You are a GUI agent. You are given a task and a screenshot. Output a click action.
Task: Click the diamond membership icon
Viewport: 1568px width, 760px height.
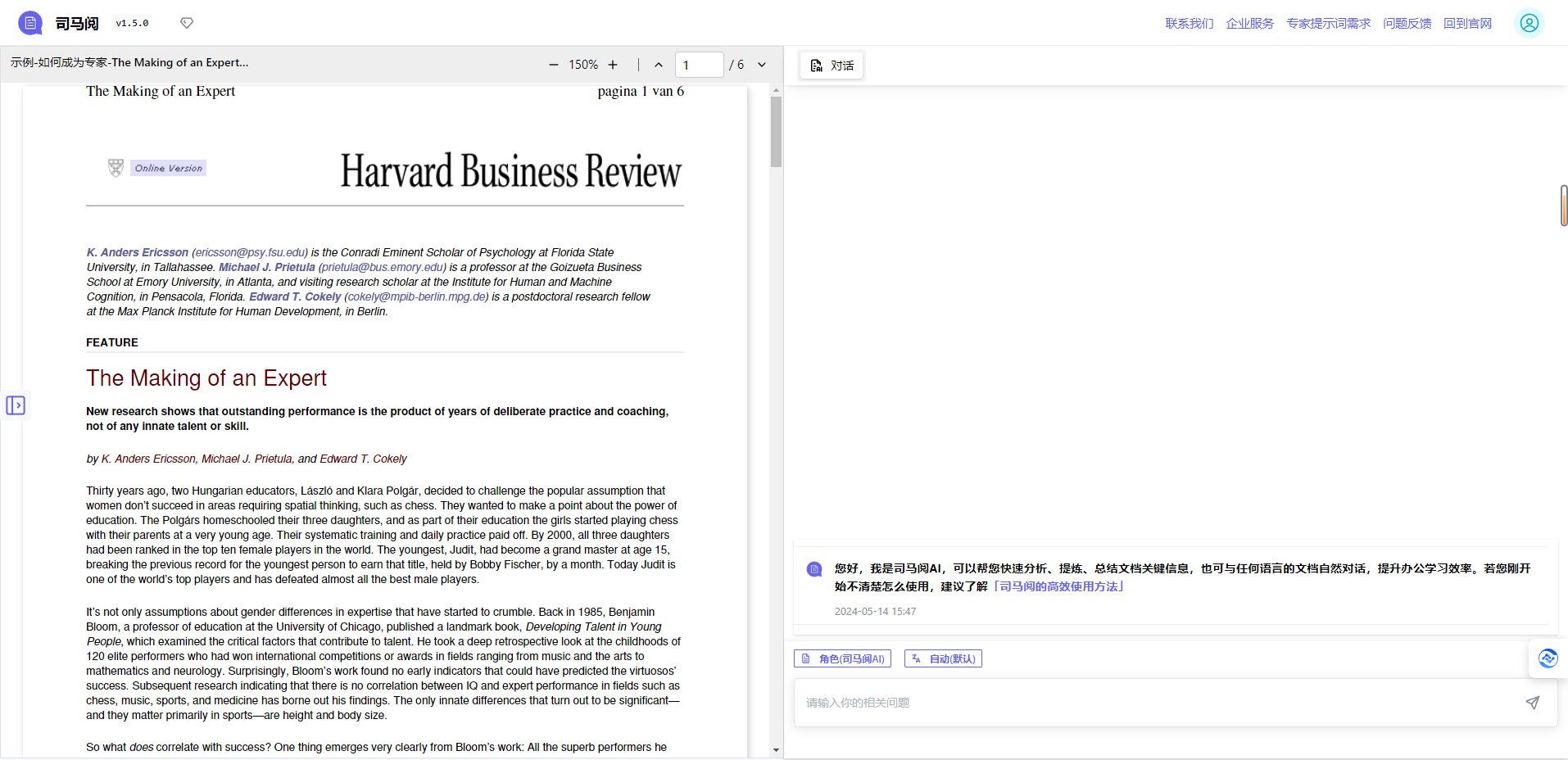[x=187, y=23]
